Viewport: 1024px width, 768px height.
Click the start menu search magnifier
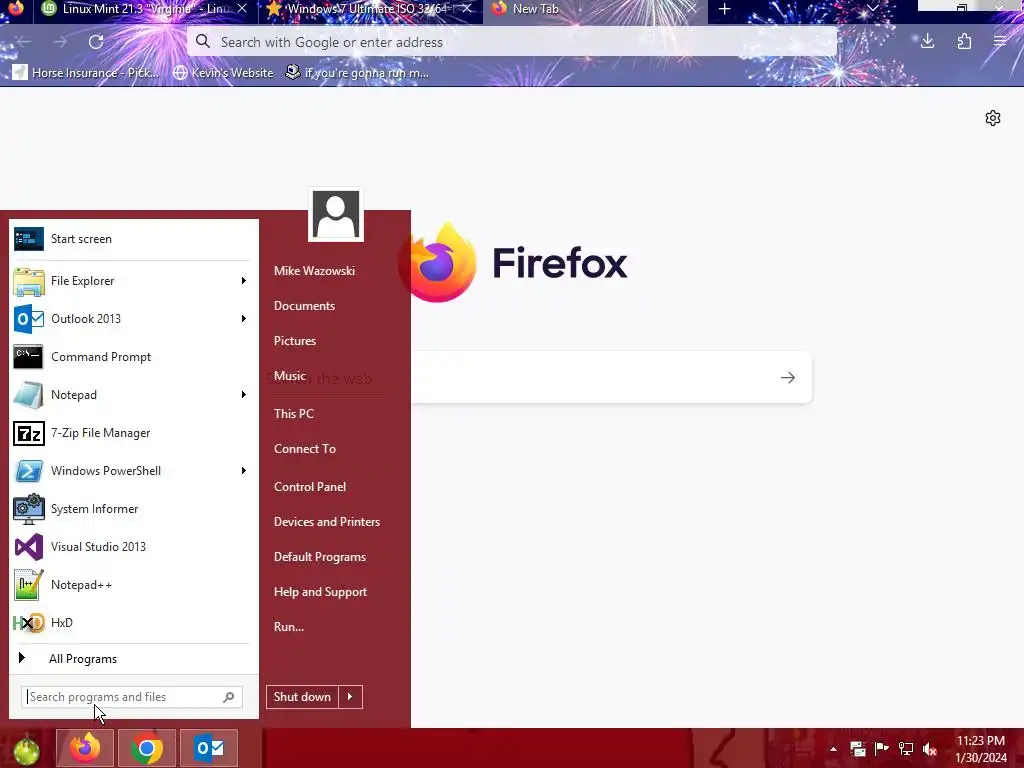229,697
